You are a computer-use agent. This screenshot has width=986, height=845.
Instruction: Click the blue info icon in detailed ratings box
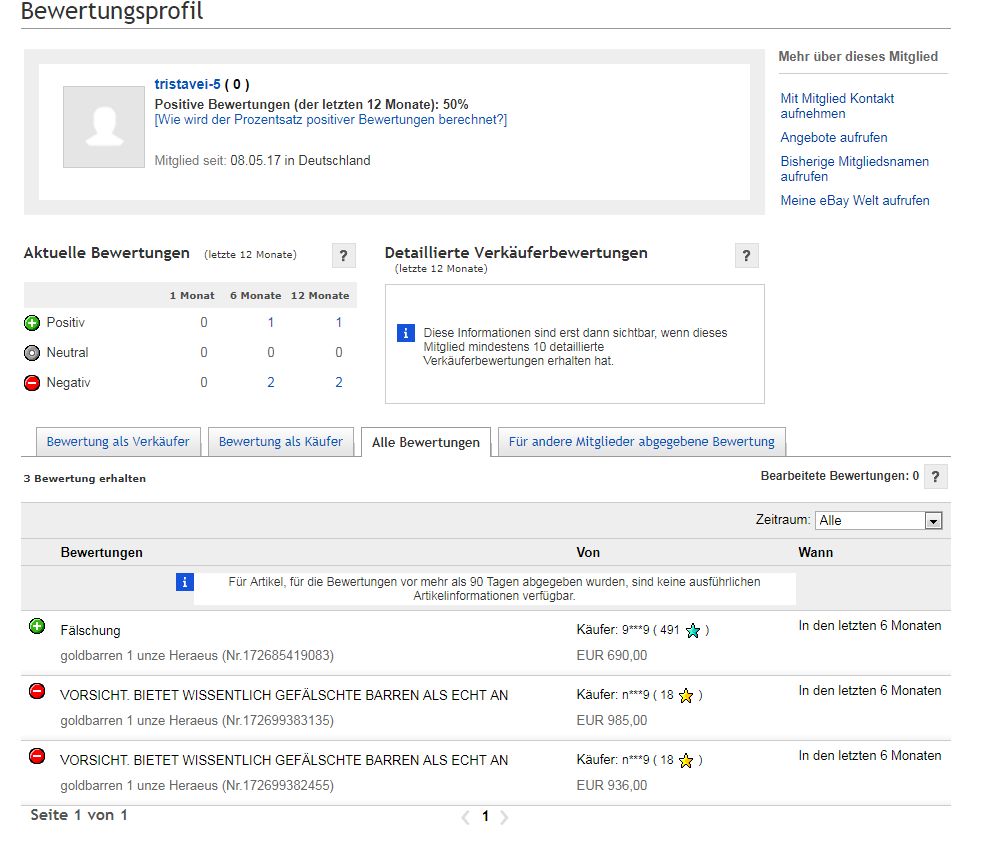tap(406, 334)
